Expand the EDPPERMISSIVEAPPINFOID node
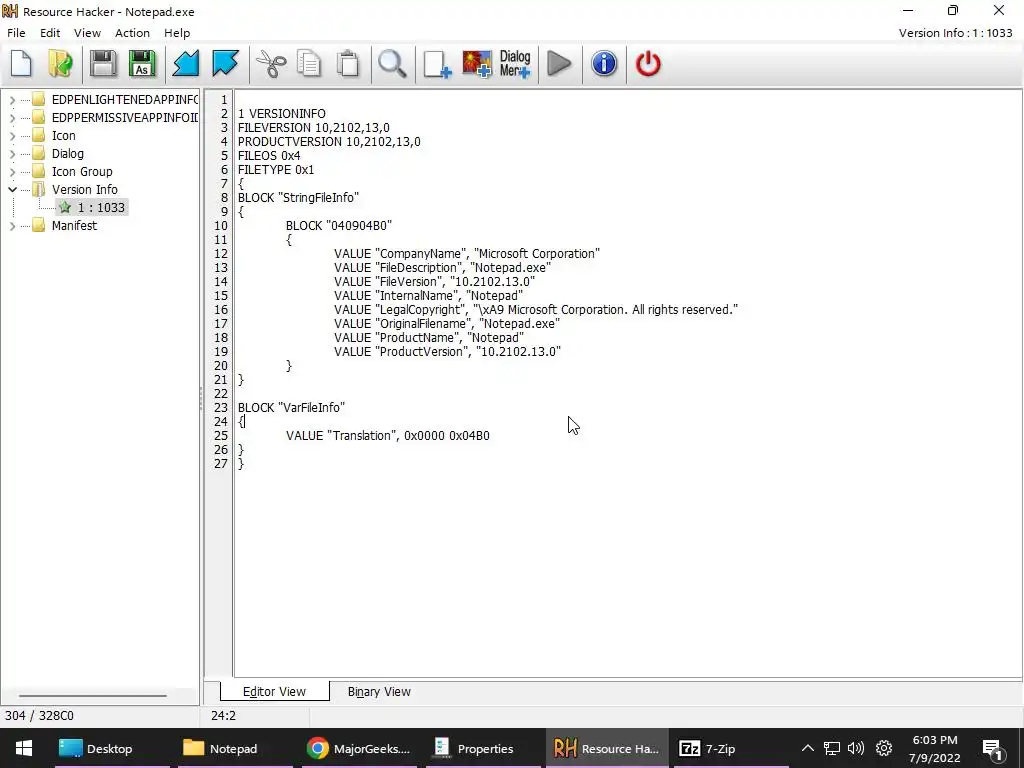Screen dimensions: 1024x768 pyautogui.click(x=12, y=118)
